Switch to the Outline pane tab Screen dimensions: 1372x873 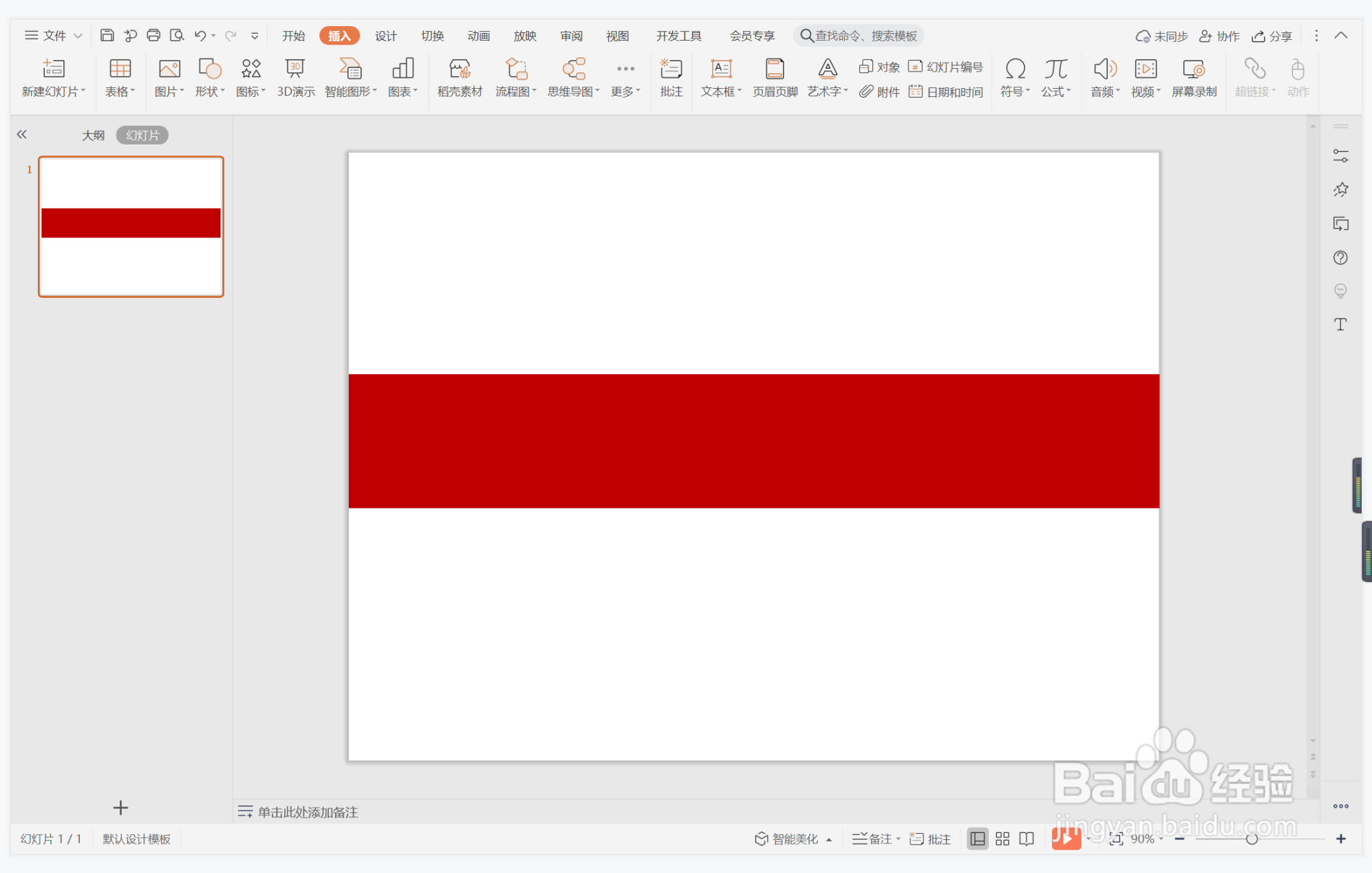pyautogui.click(x=93, y=135)
